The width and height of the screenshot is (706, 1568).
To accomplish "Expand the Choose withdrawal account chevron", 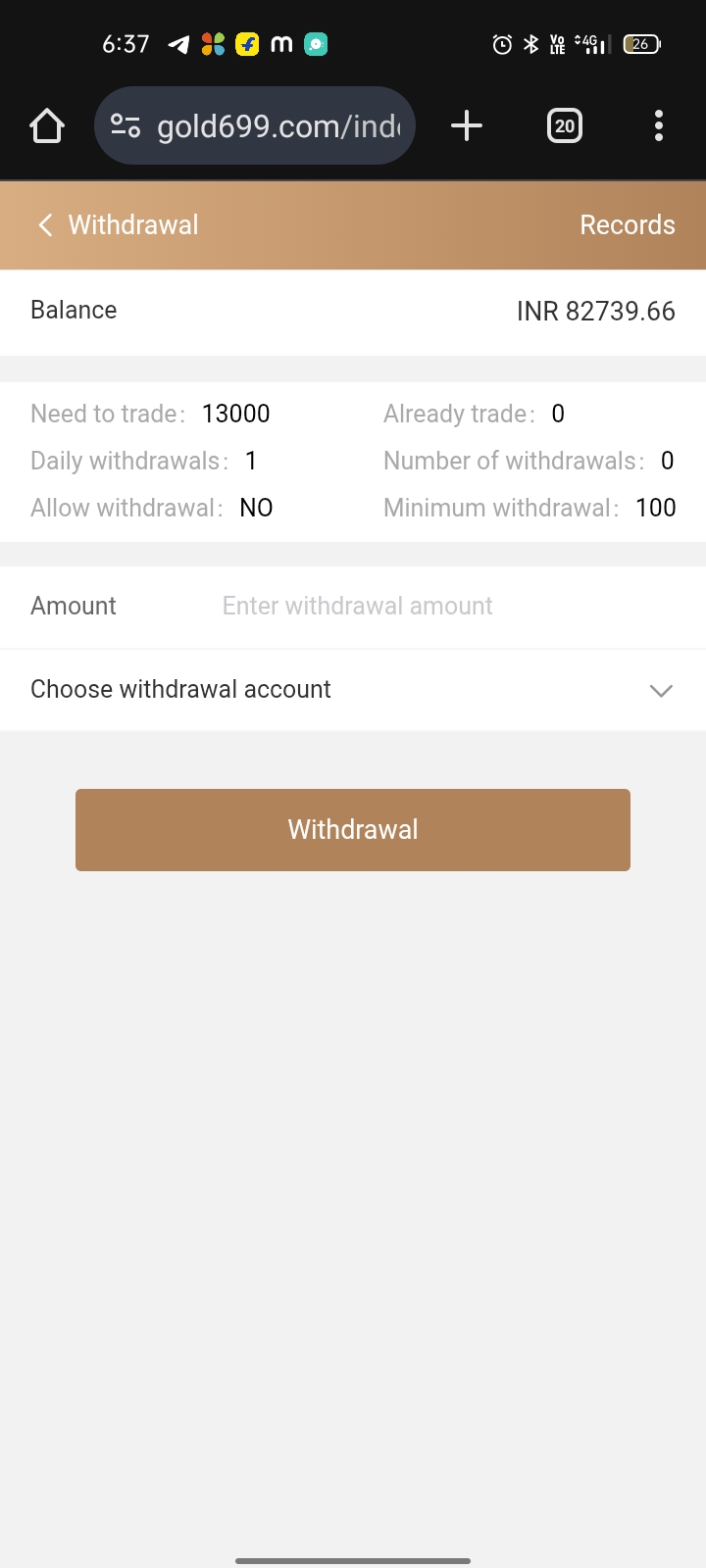I will (661, 690).
